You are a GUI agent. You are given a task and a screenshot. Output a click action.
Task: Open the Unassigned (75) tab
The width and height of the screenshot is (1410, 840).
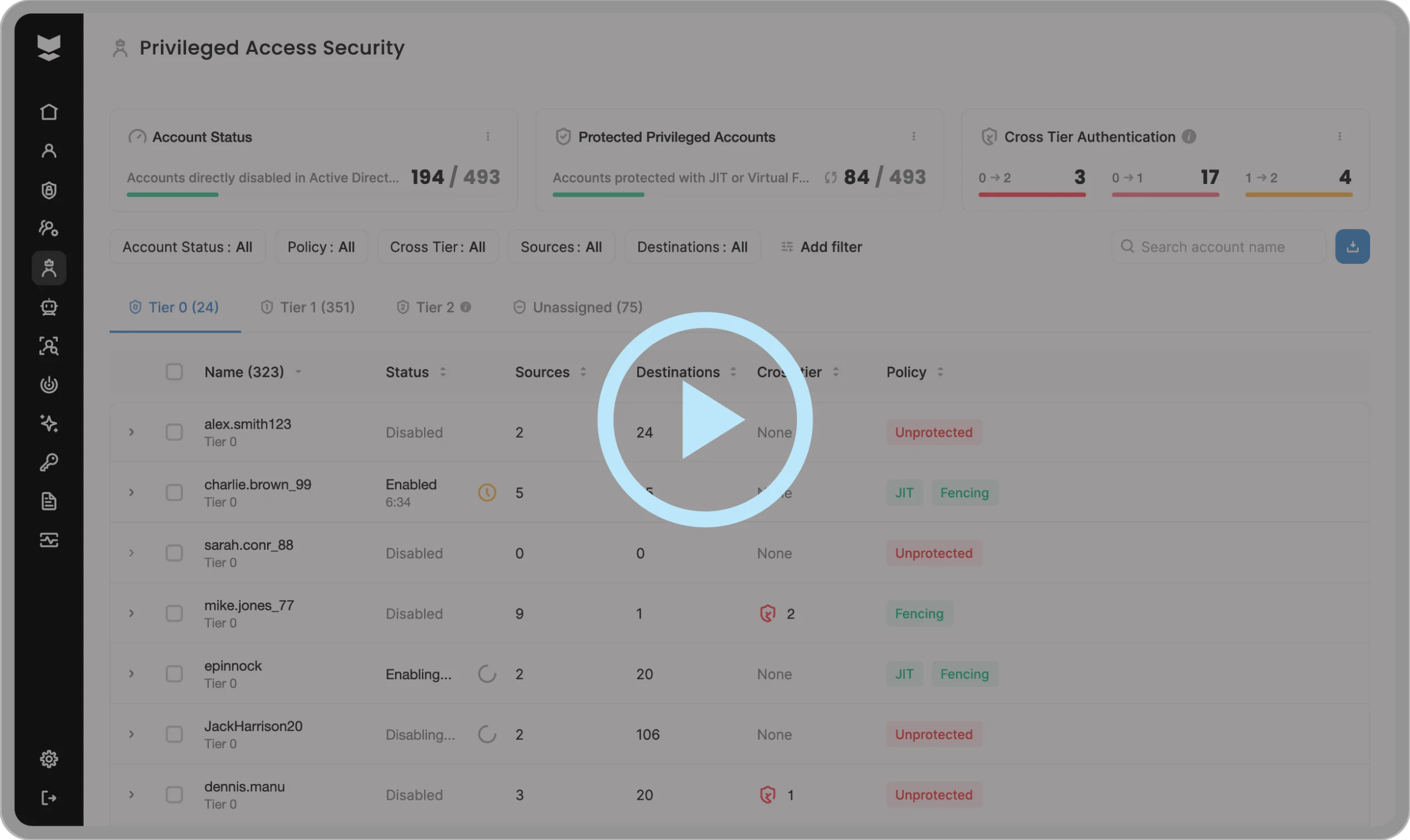(577, 307)
